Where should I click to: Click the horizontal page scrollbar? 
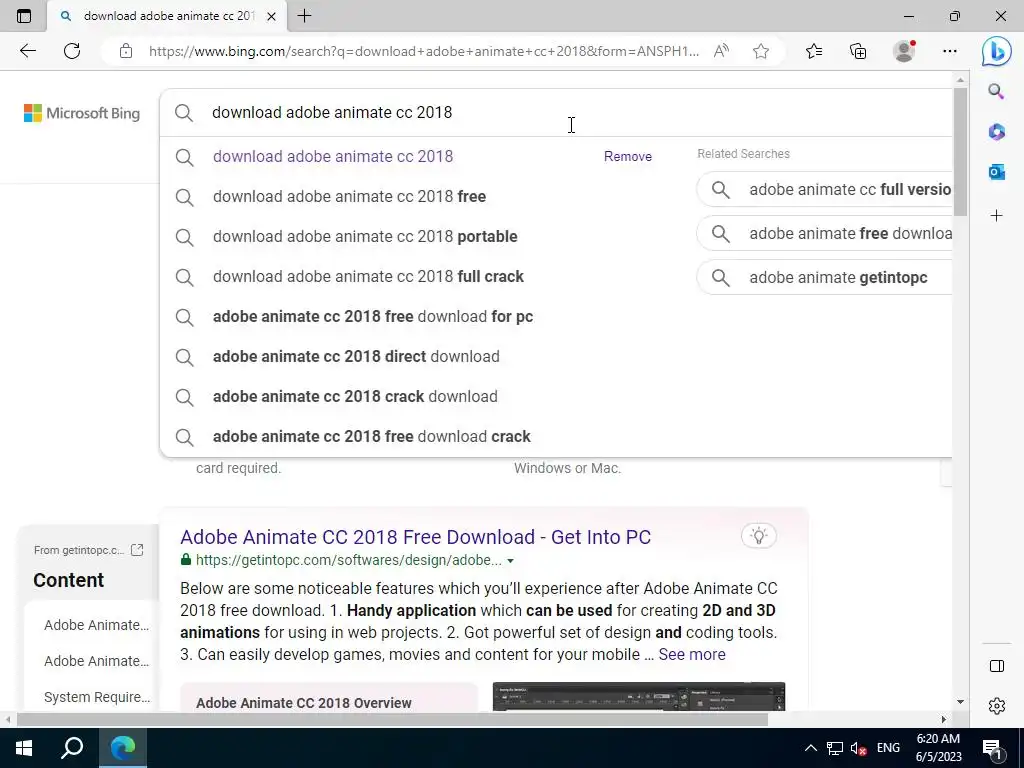[392, 719]
